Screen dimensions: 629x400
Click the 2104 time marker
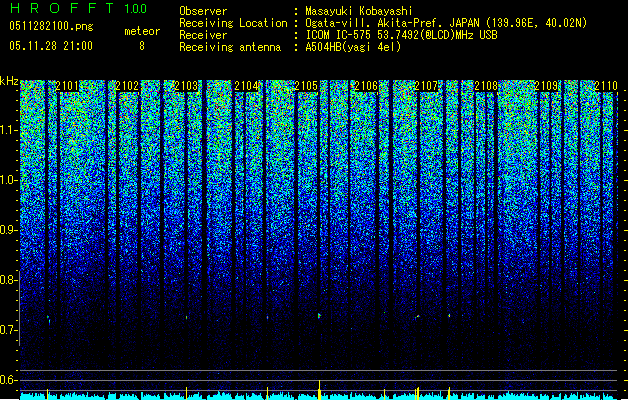point(246,86)
